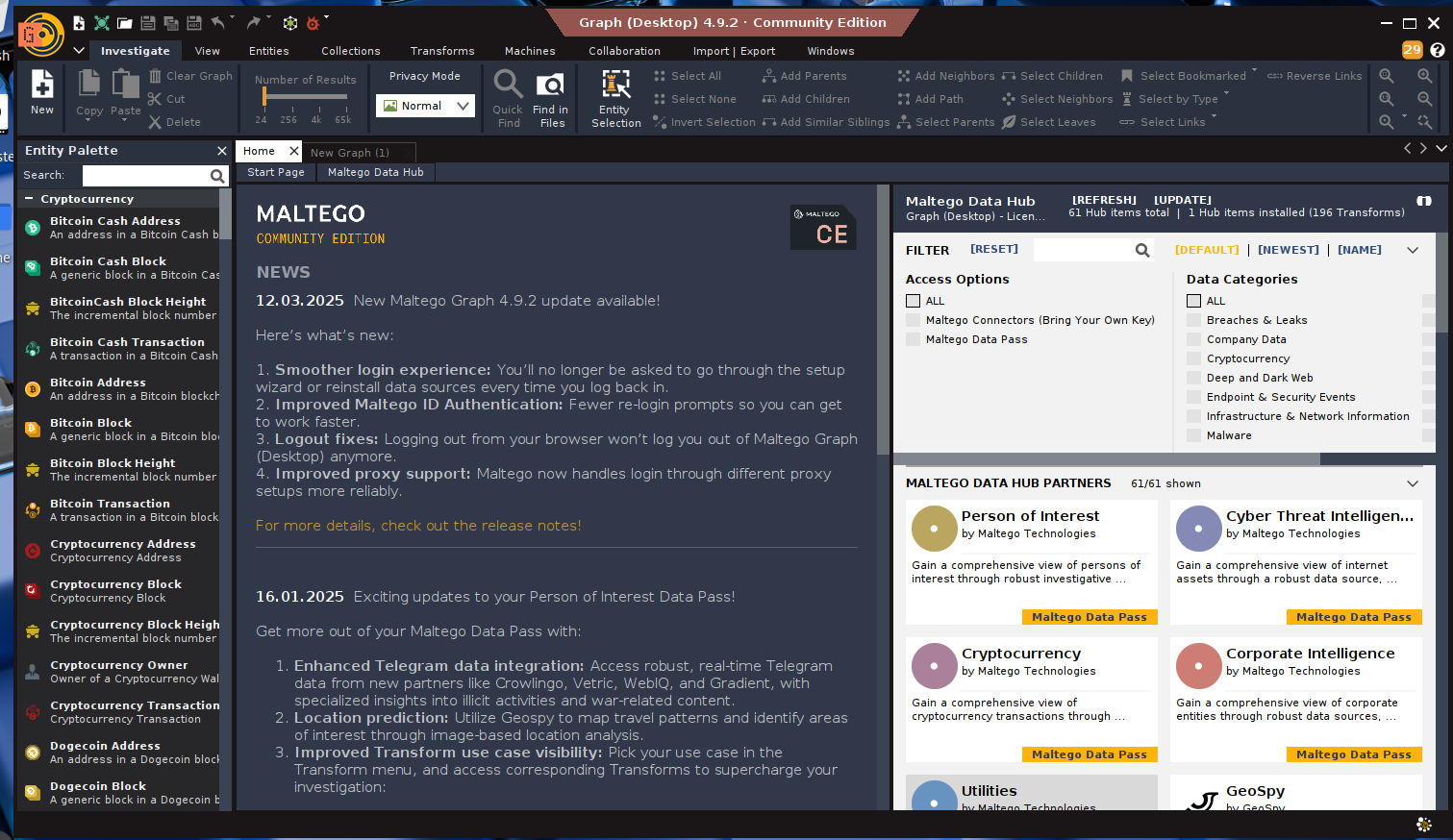Click the Copy icon in ribbon
The height and width of the screenshot is (840, 1453).
coord(88,84)
